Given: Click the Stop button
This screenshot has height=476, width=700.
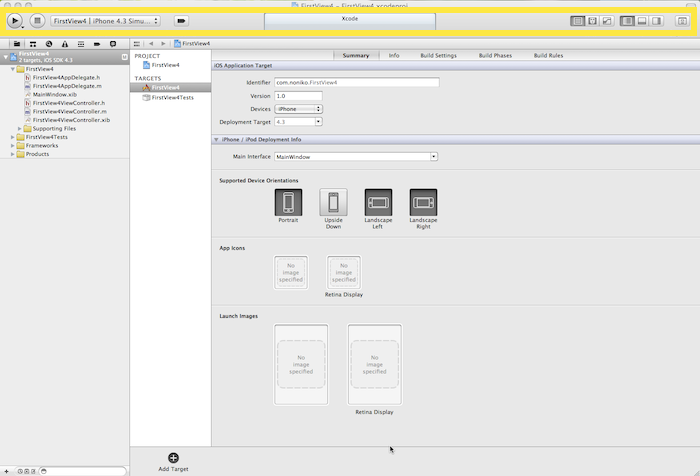Looking at the screenshot, I should 38,21.
